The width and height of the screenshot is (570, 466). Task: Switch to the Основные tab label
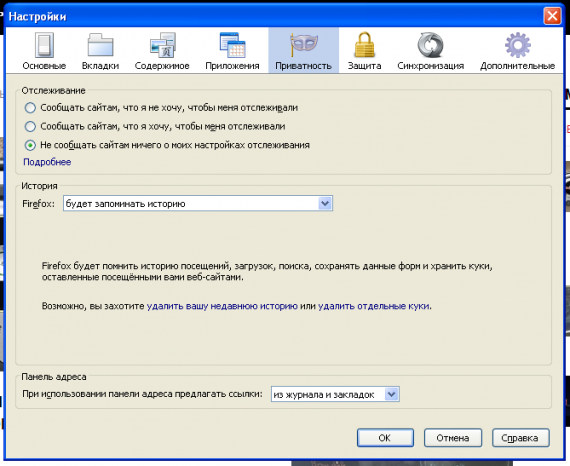pos(44,66)
